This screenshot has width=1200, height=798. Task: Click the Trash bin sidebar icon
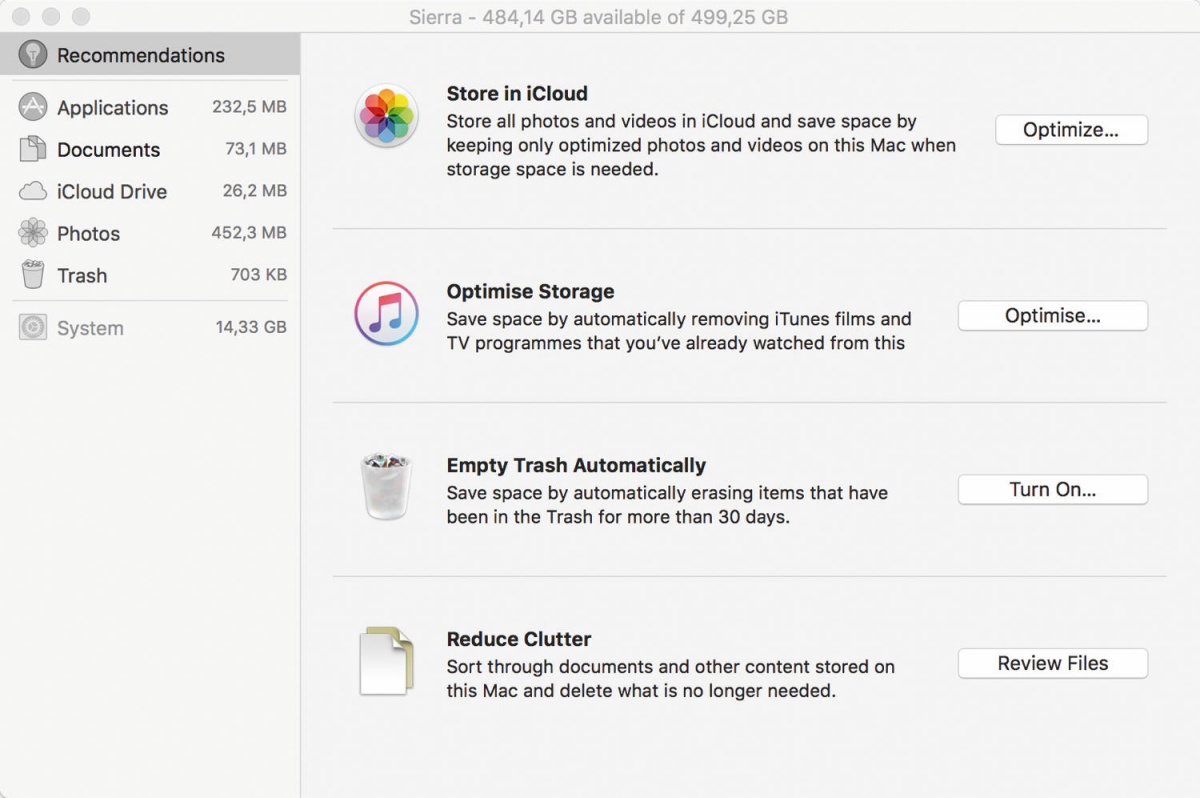coord(33,275)
